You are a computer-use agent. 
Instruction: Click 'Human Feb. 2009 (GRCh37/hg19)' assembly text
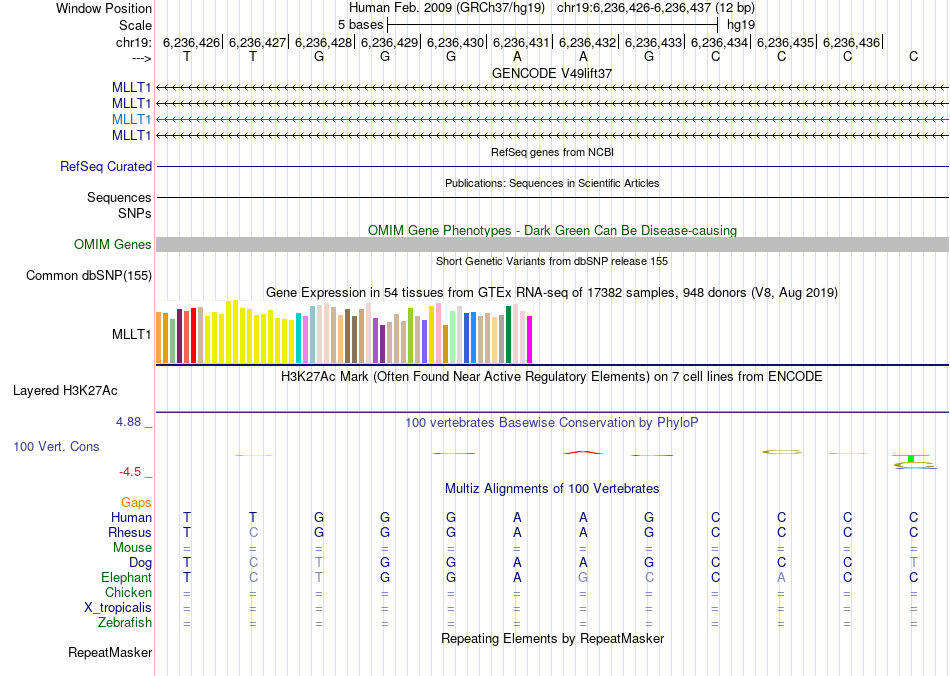pyautogui.click(x=447, y=8)
